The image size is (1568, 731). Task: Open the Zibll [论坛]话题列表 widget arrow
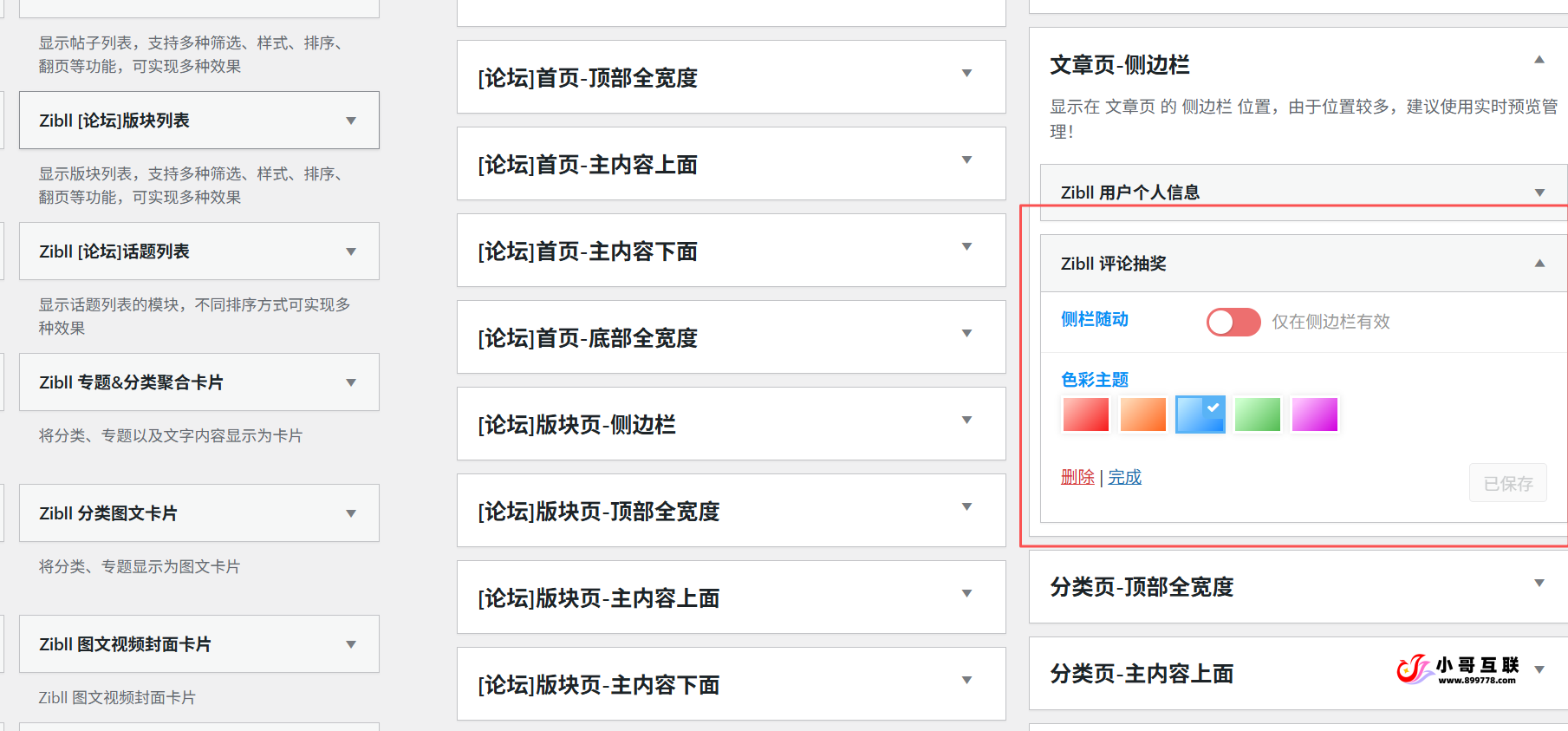click(x=351, y=251)
